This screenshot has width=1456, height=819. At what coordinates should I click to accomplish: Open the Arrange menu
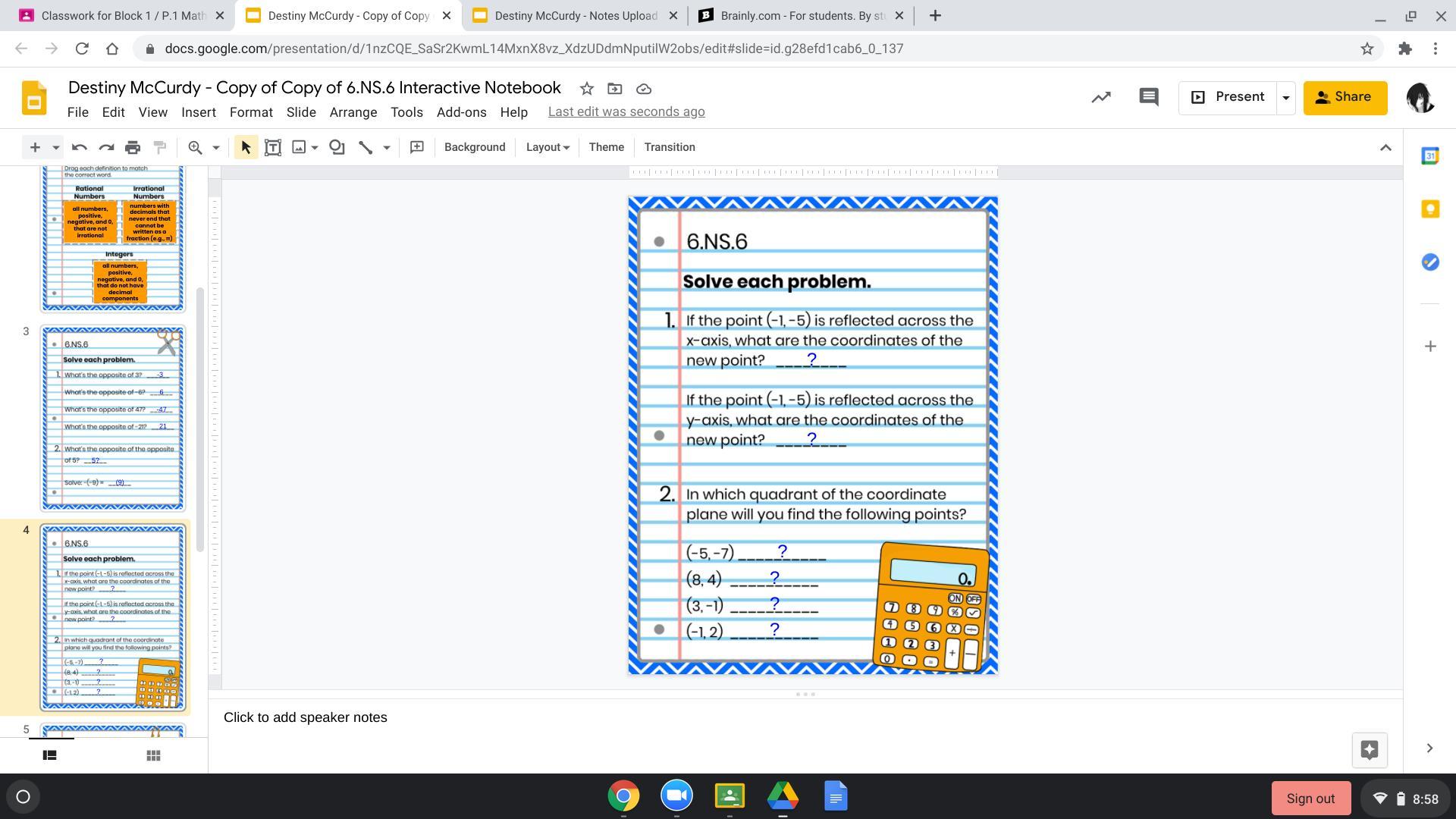[353, 112]
